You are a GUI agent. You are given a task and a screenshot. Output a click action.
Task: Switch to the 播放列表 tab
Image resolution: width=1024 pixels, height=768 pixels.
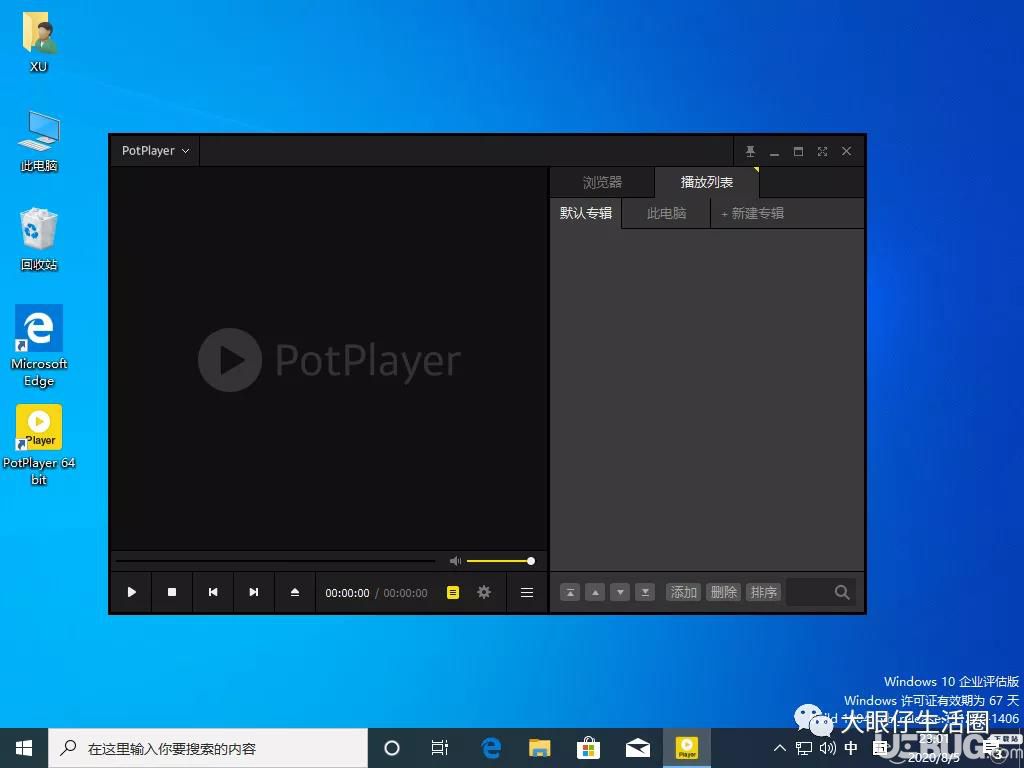707,182
